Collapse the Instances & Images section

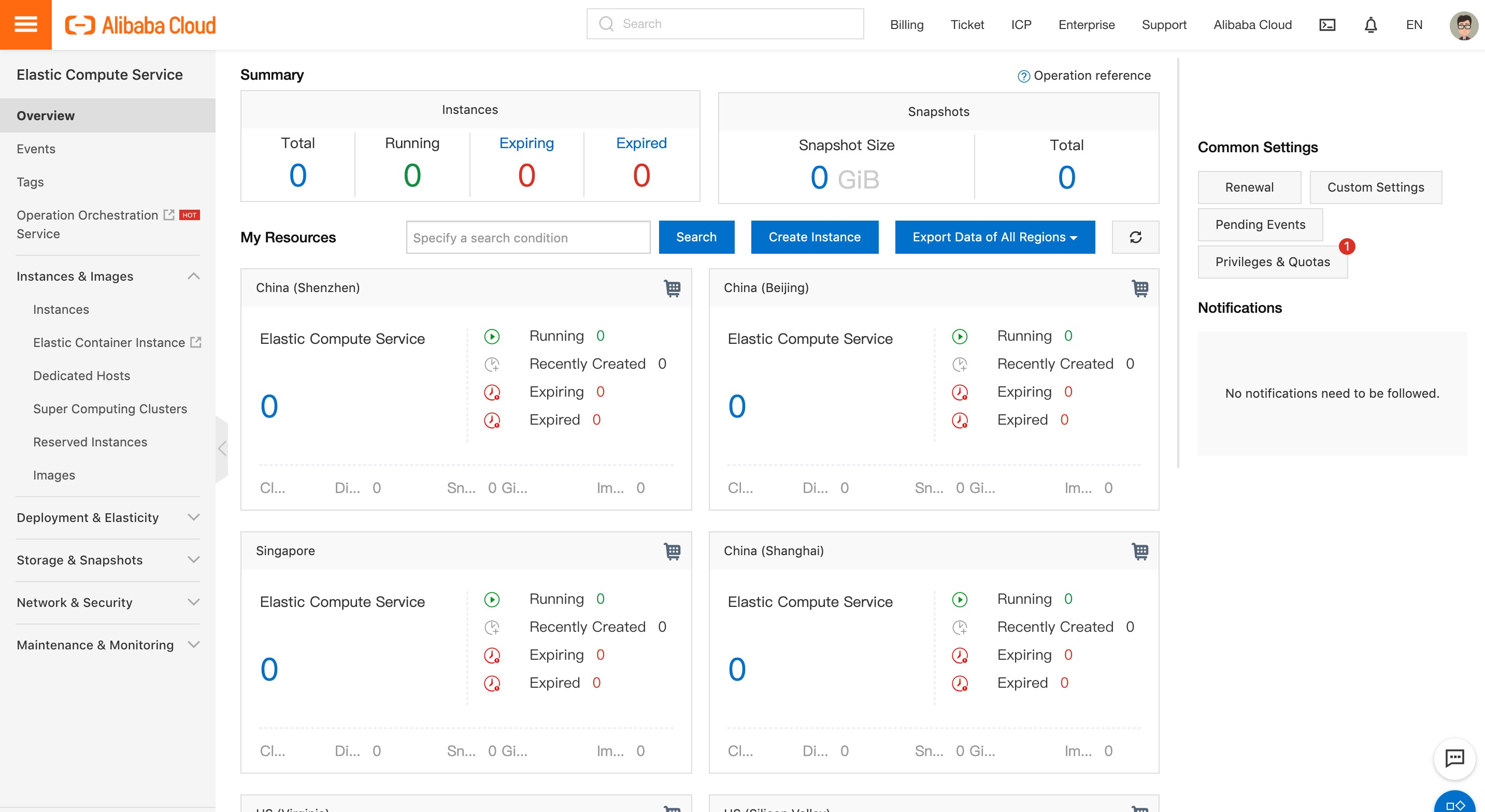pos(194,276)
